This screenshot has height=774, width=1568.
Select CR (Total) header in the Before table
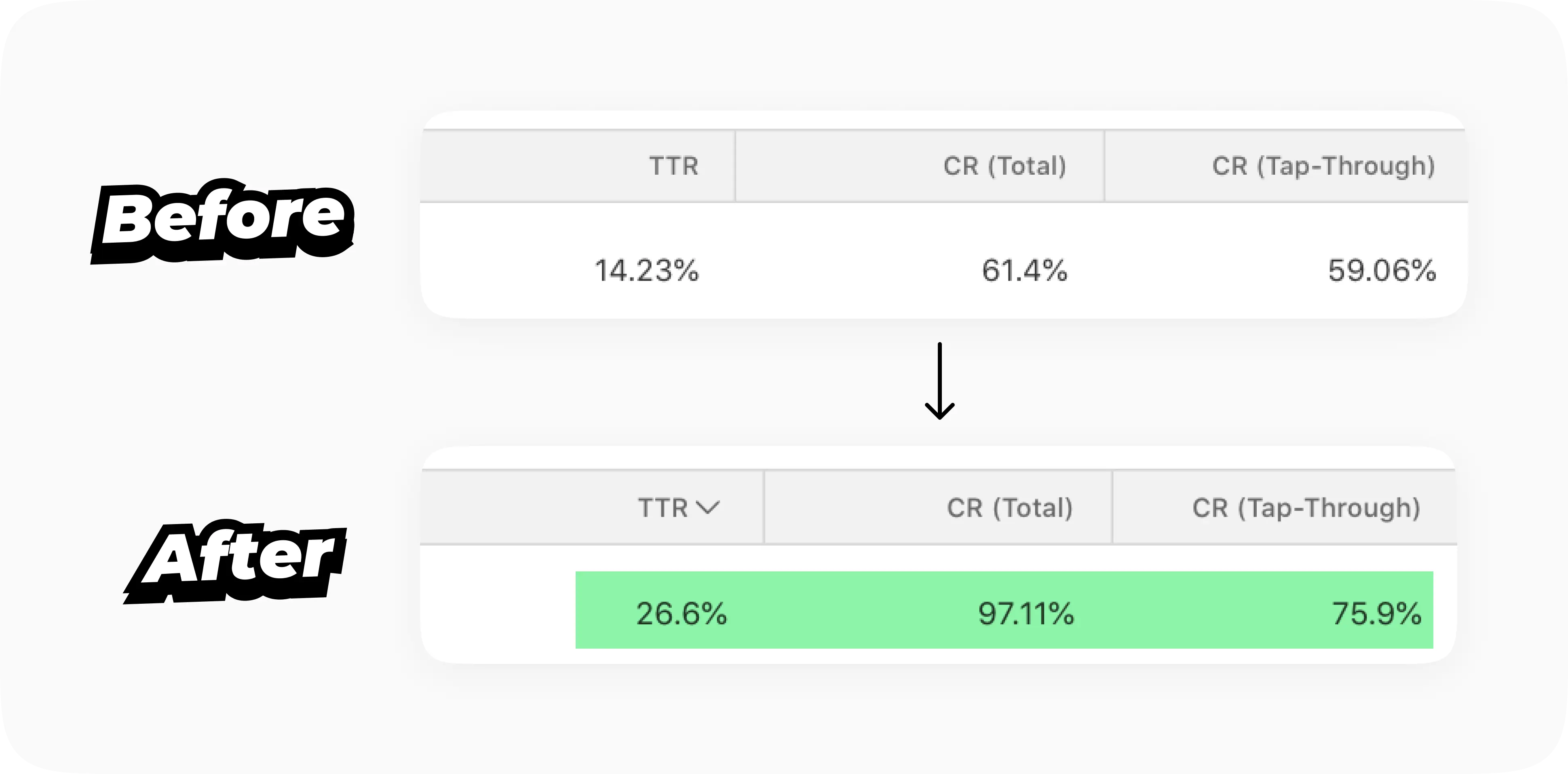pyautogui.click(x=1005, y=166)
